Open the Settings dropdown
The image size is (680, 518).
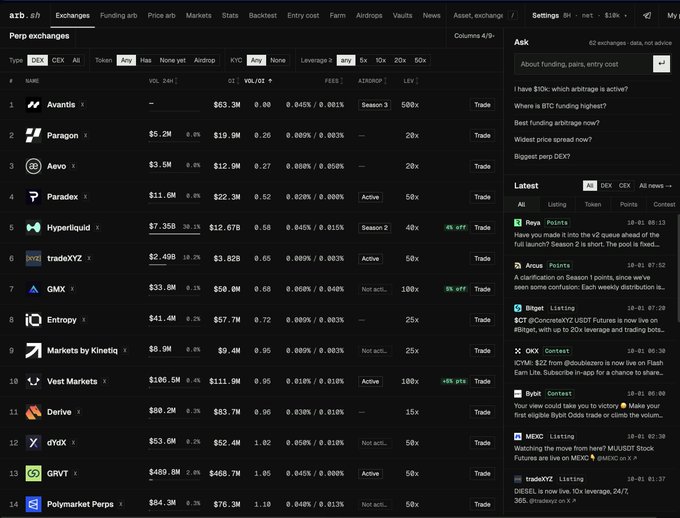(x=579, y=15)
